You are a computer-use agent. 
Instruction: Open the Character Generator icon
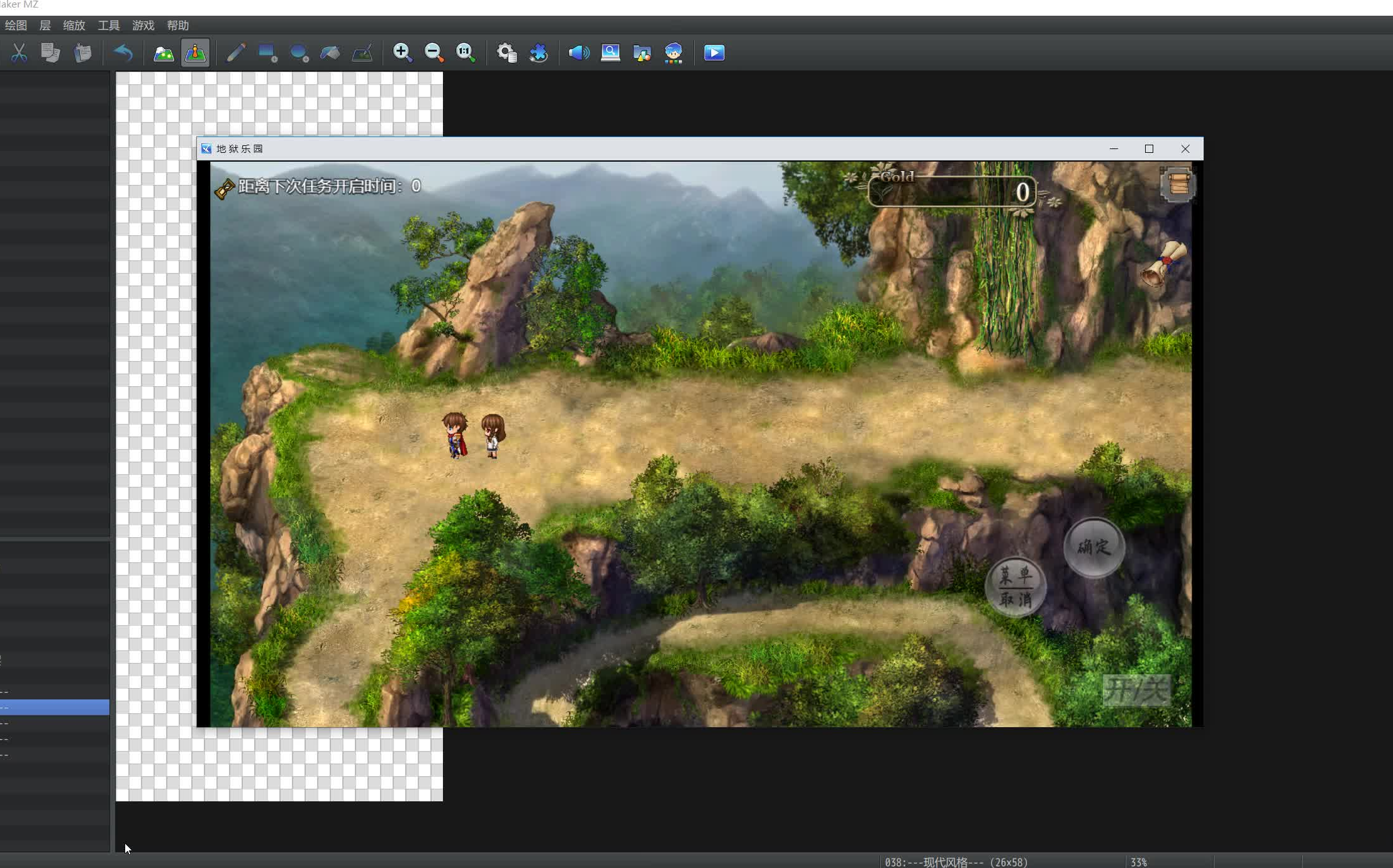click(673, 53)
